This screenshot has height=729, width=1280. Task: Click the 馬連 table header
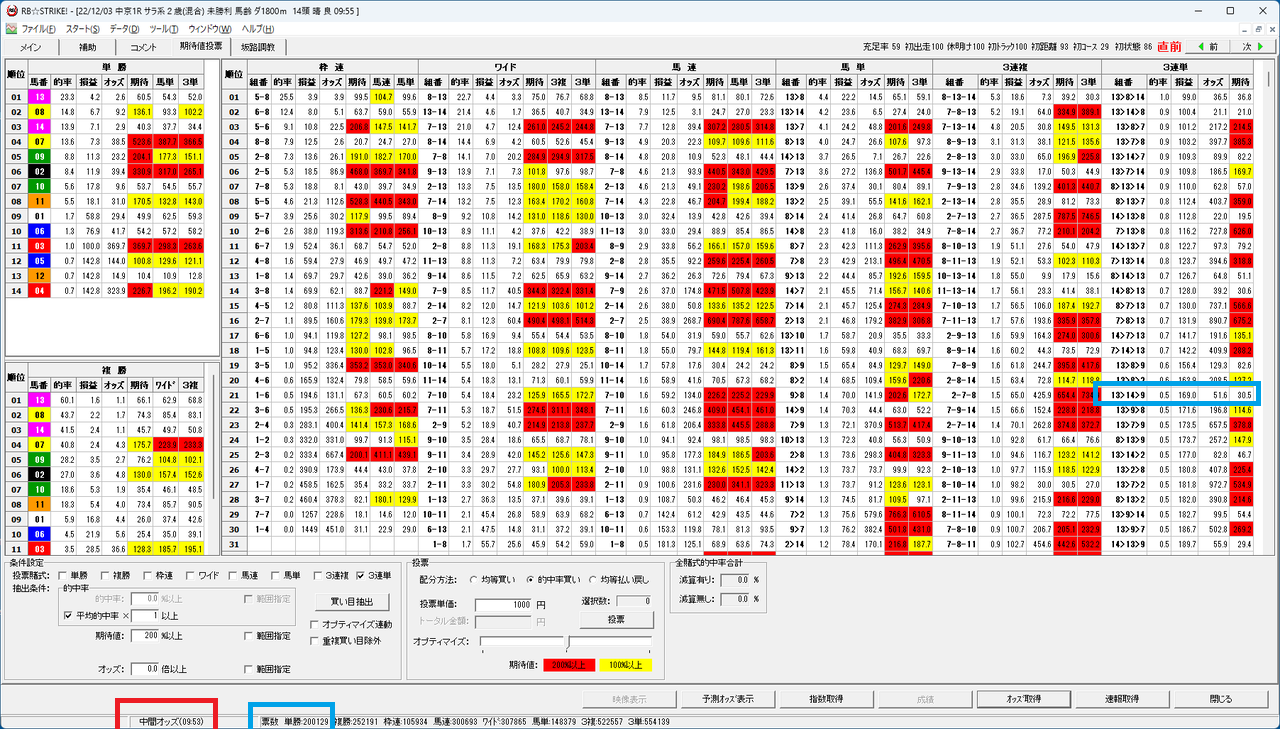tap(686, 66)
